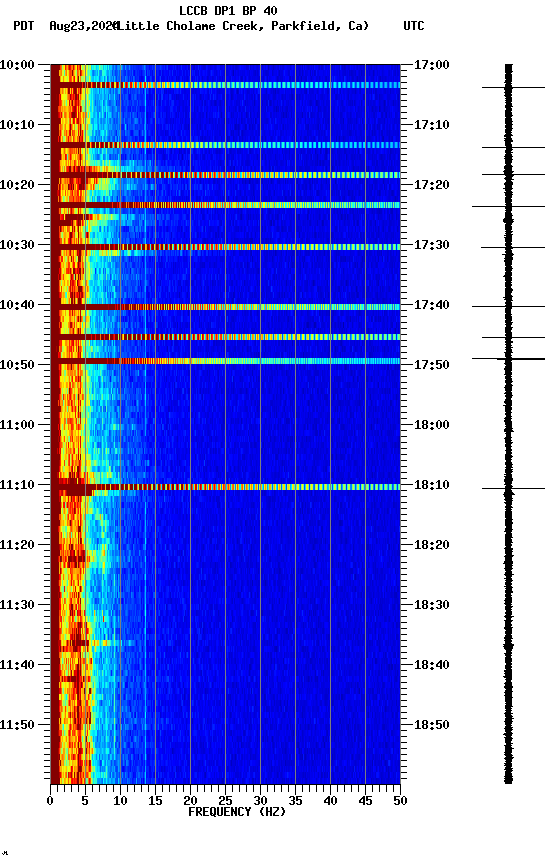Click the broadband event band near 10:13 in spectrogram
Screen dimensions: 552x864
click(225, 145)
